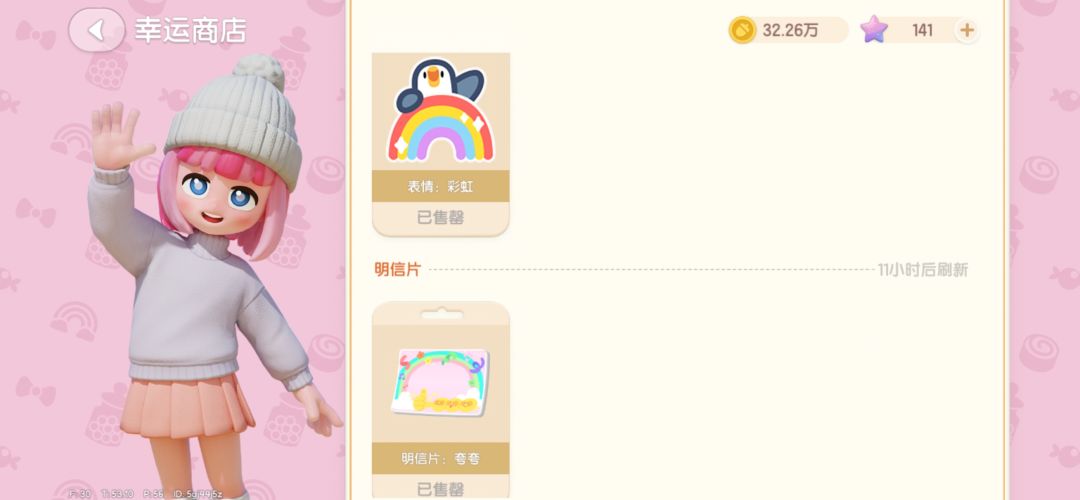Click the 11小时后刷新 refresh timer text
This screenshot has height=500, width=1080.
coord(923,270)
